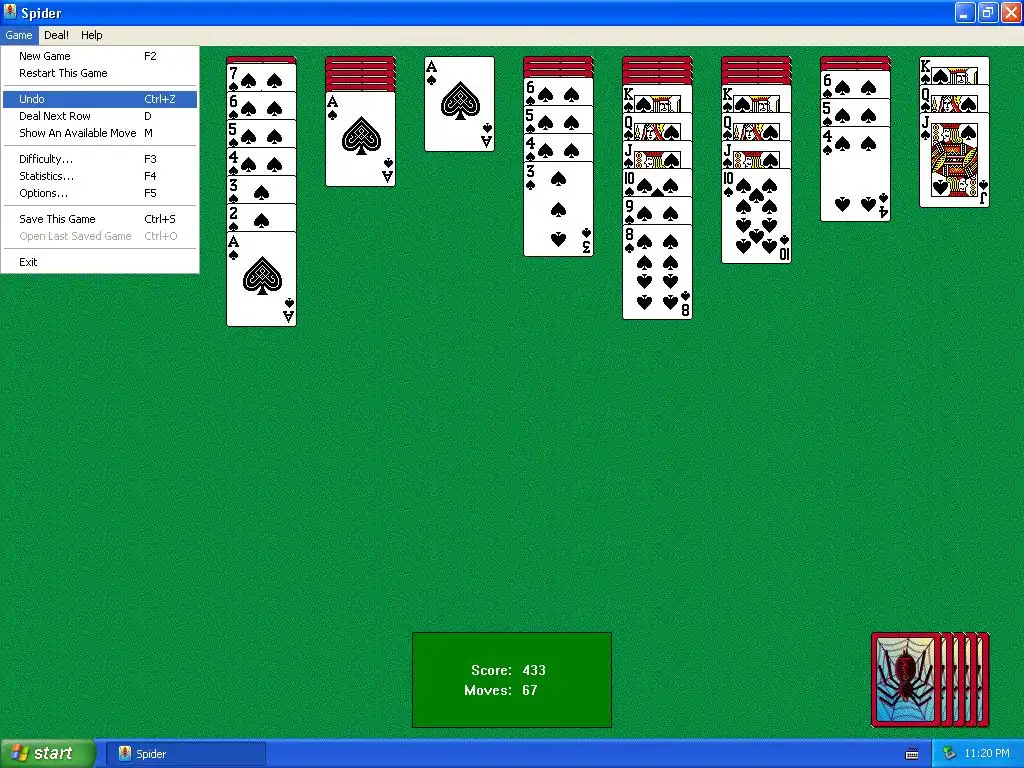Click the ace of spades in second column

[x=360, y=139]
